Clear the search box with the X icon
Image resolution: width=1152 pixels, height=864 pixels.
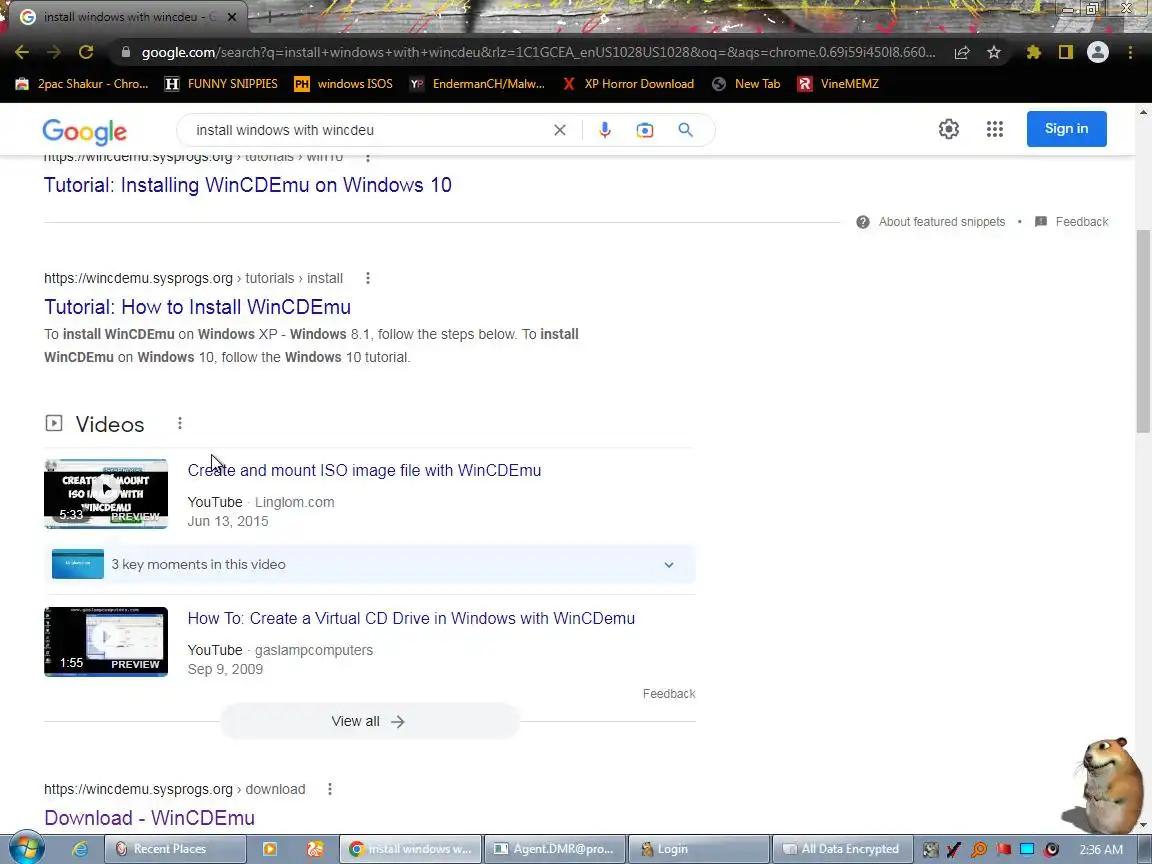tap(560, 130)
